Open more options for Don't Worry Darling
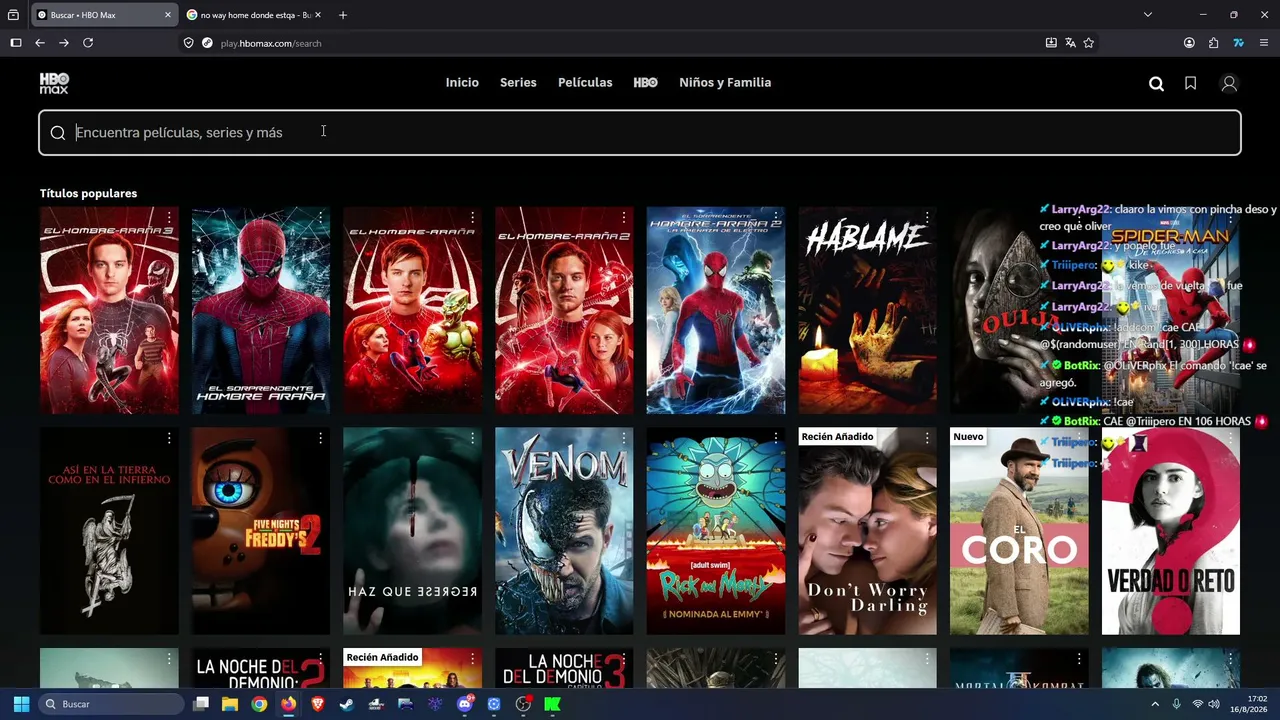 coord(927,438)
